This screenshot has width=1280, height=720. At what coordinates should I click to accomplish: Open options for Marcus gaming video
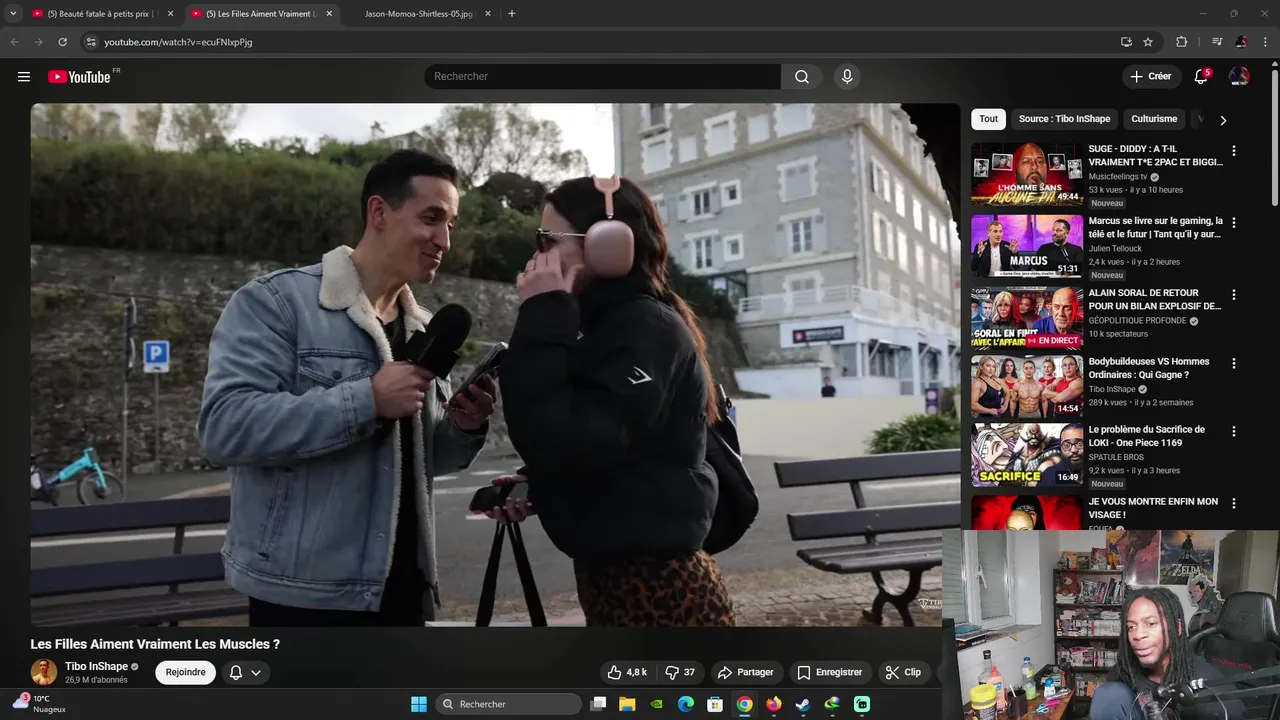pyautogui.click(x=1233, y=223)
